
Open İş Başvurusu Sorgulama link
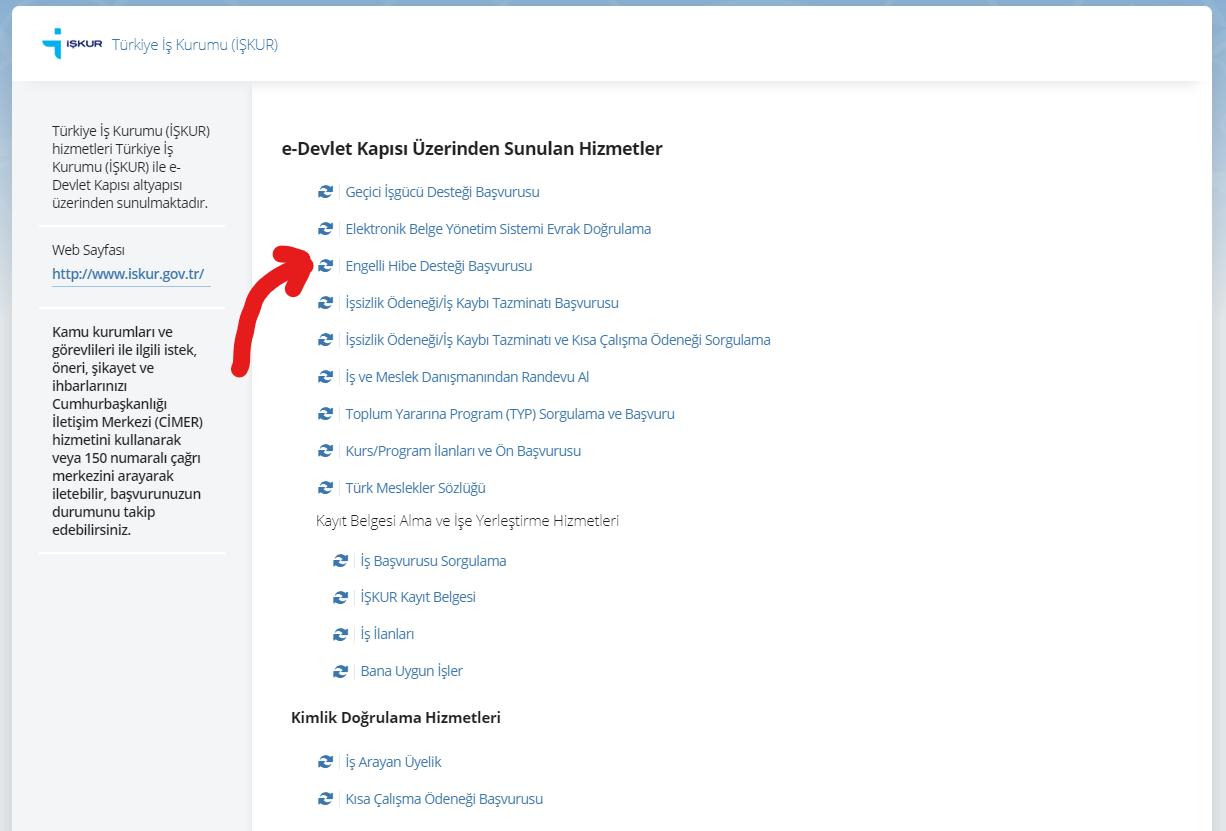click(x=433, y=561)
